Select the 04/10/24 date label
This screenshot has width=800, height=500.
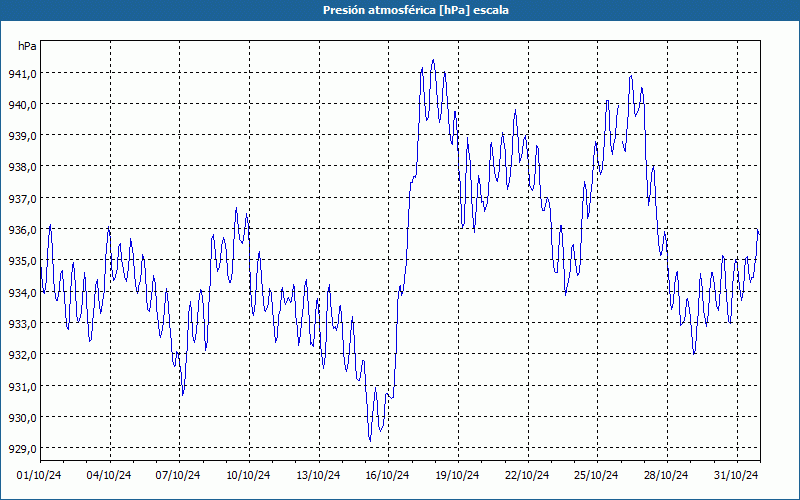coord(109,476)
